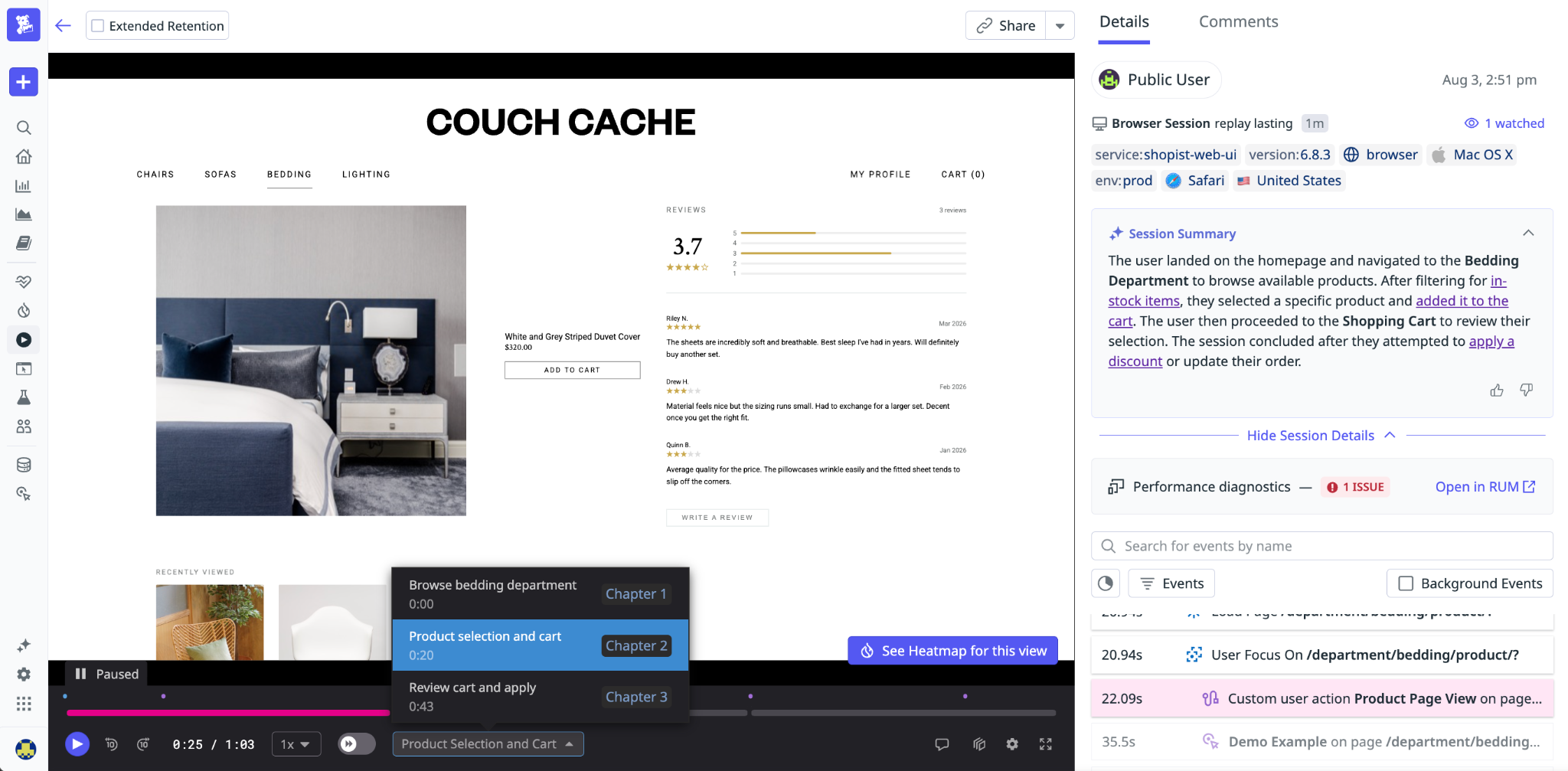Select Browse bedding department Chapter 1
Image resolution: width=1568 pixels, height=771 pixels.
[541, 594]
